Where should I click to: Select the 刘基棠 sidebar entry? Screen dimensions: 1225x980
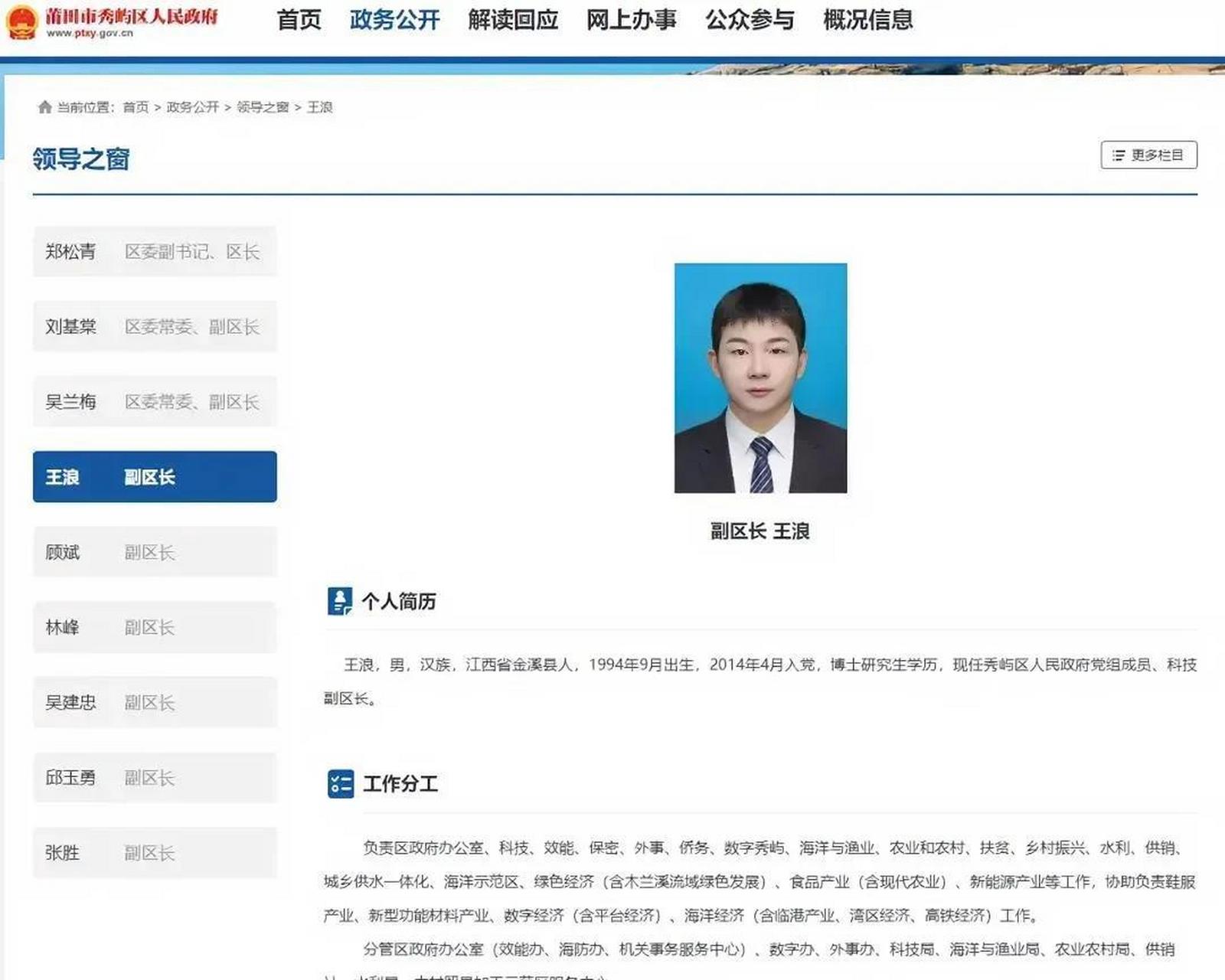pos(153,327)
